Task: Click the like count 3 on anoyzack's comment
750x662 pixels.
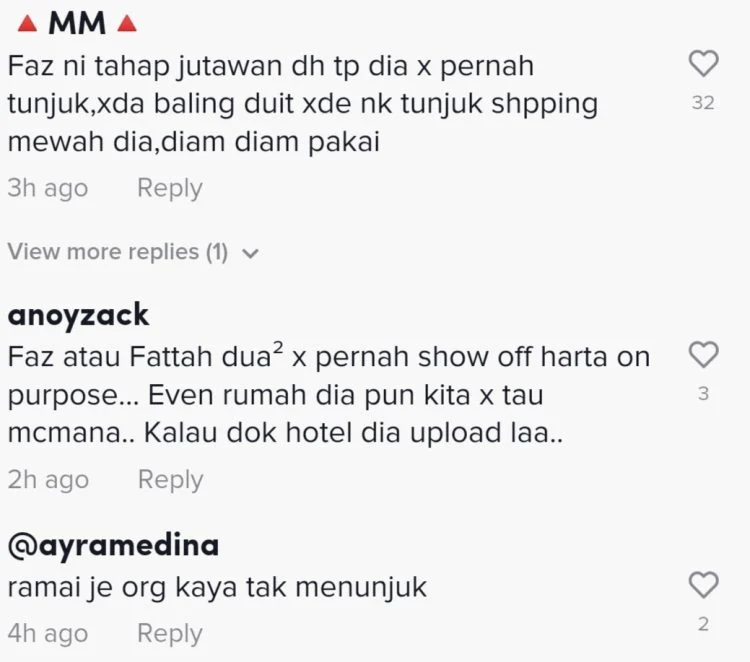Action: [703, 394]
